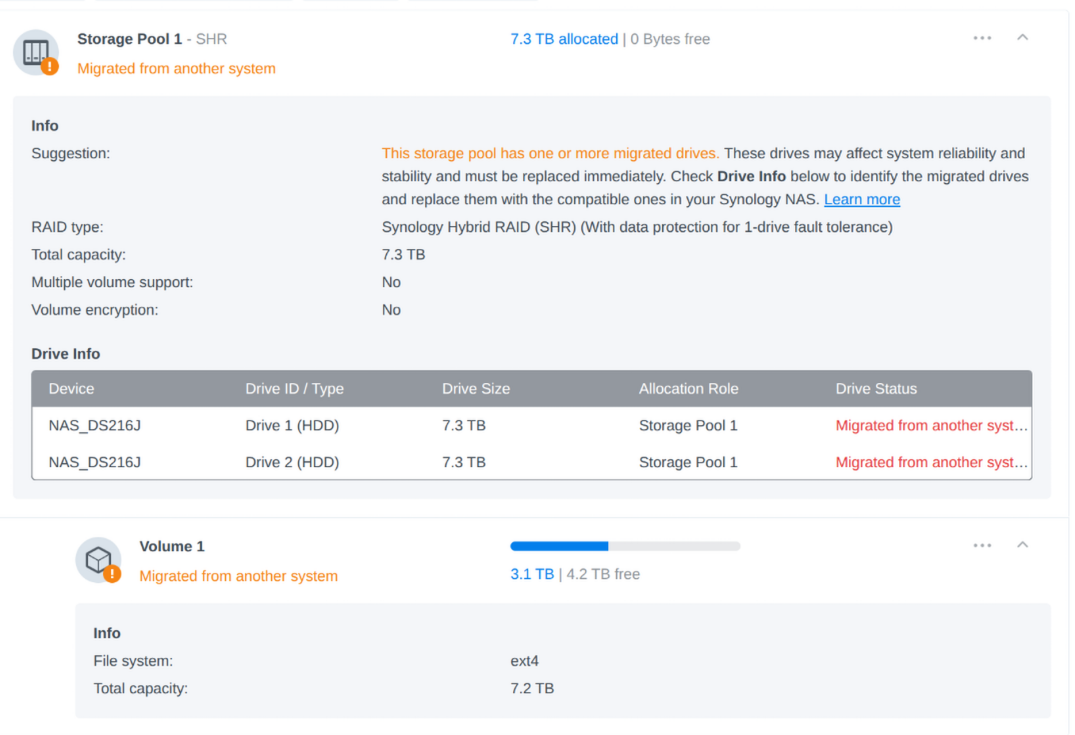Click Storage Pool 1 orange warning badge
Image resolution: width=1075 pixels, height=735 pixels.
[50, 67]
